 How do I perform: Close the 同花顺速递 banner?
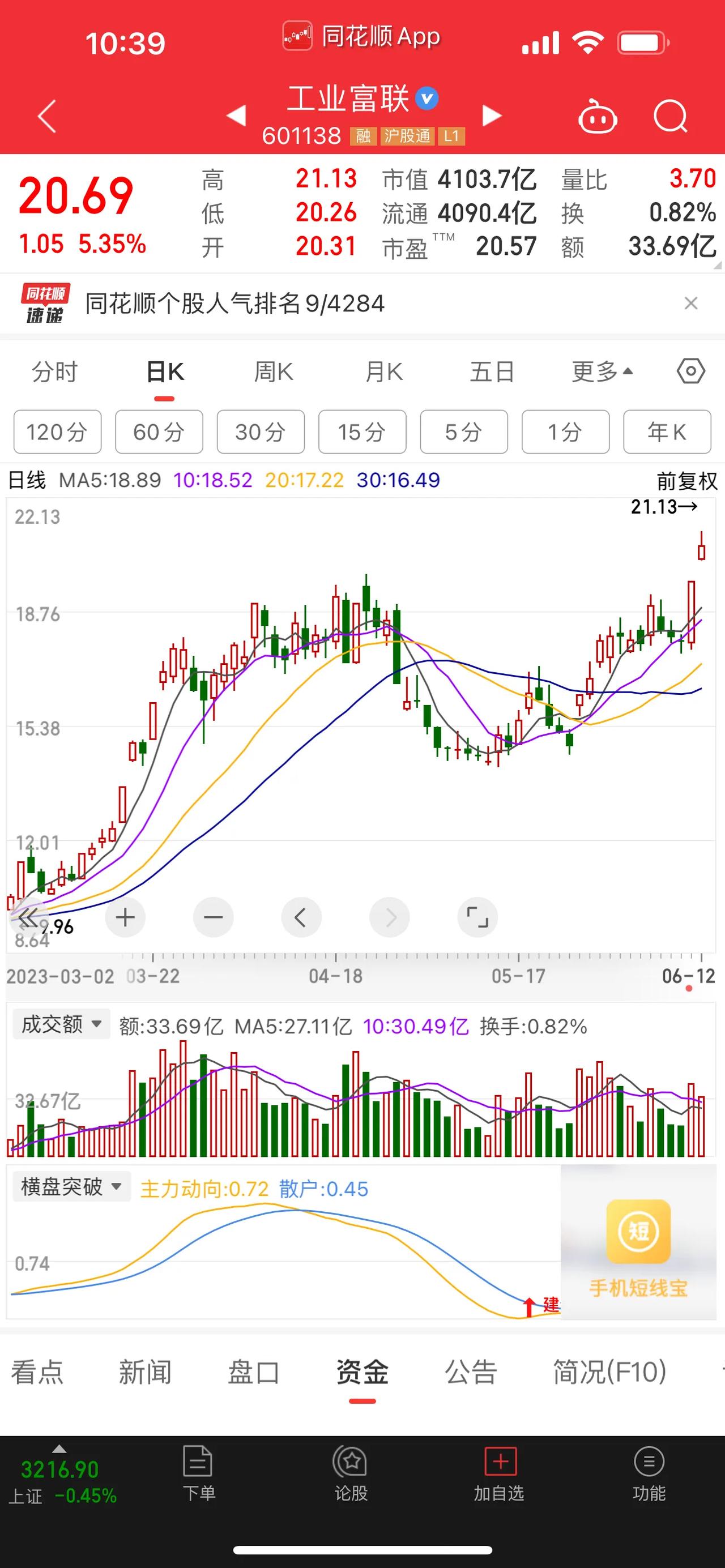click(x=690, y=303)
